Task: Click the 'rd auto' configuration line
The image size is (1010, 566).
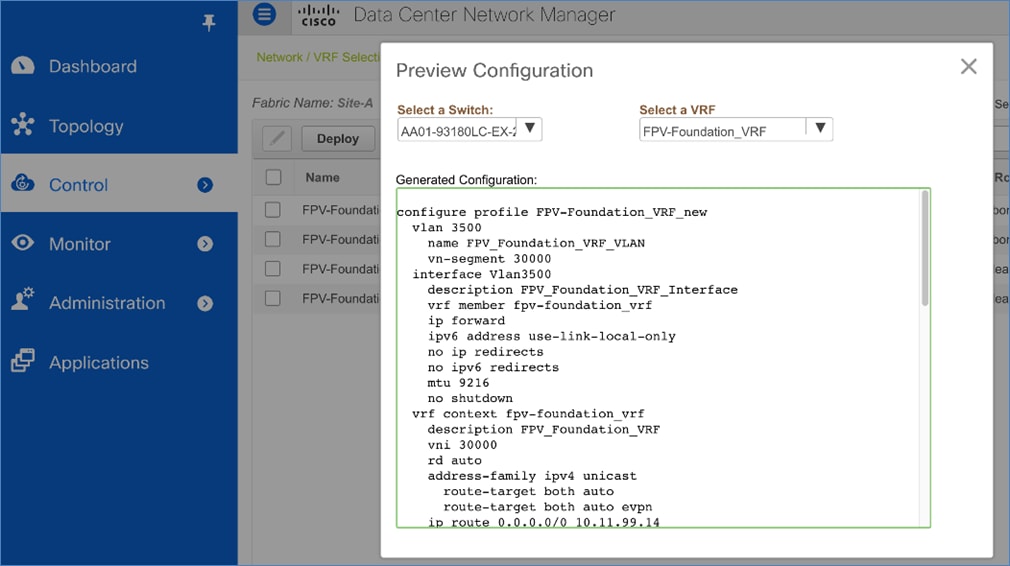Action: tap(455, 460)
